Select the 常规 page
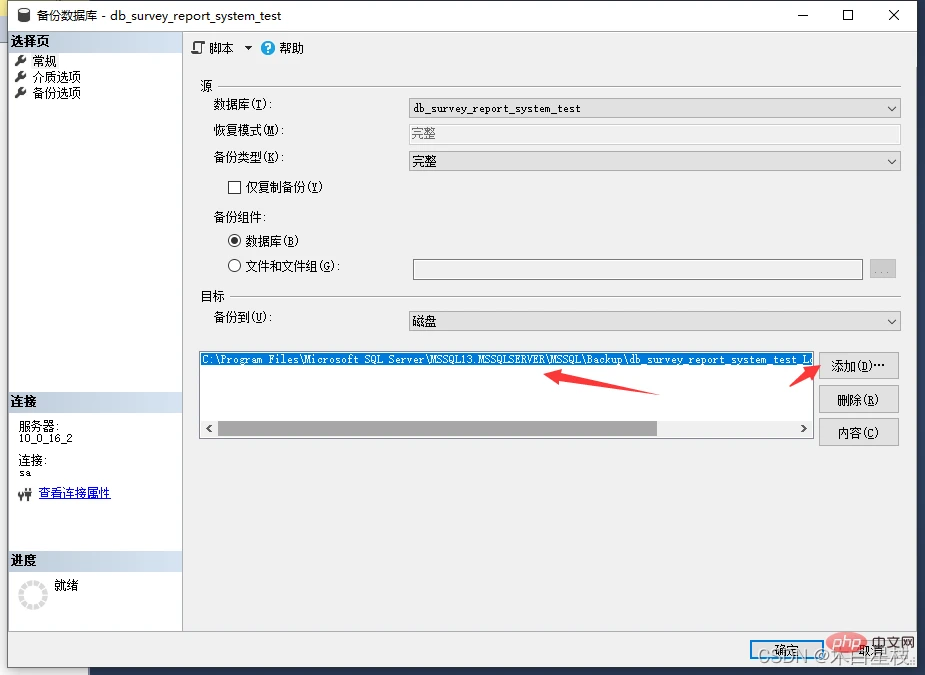 click(x=44, y=61)
